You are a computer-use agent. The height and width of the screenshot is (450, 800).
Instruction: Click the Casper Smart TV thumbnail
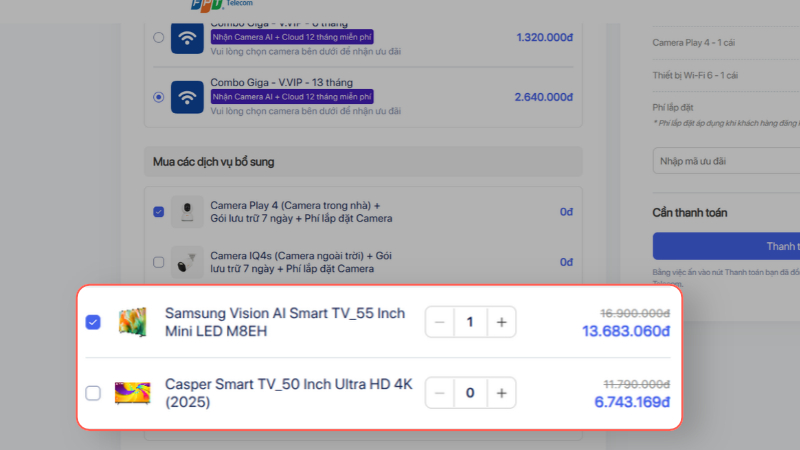(133, 393)
